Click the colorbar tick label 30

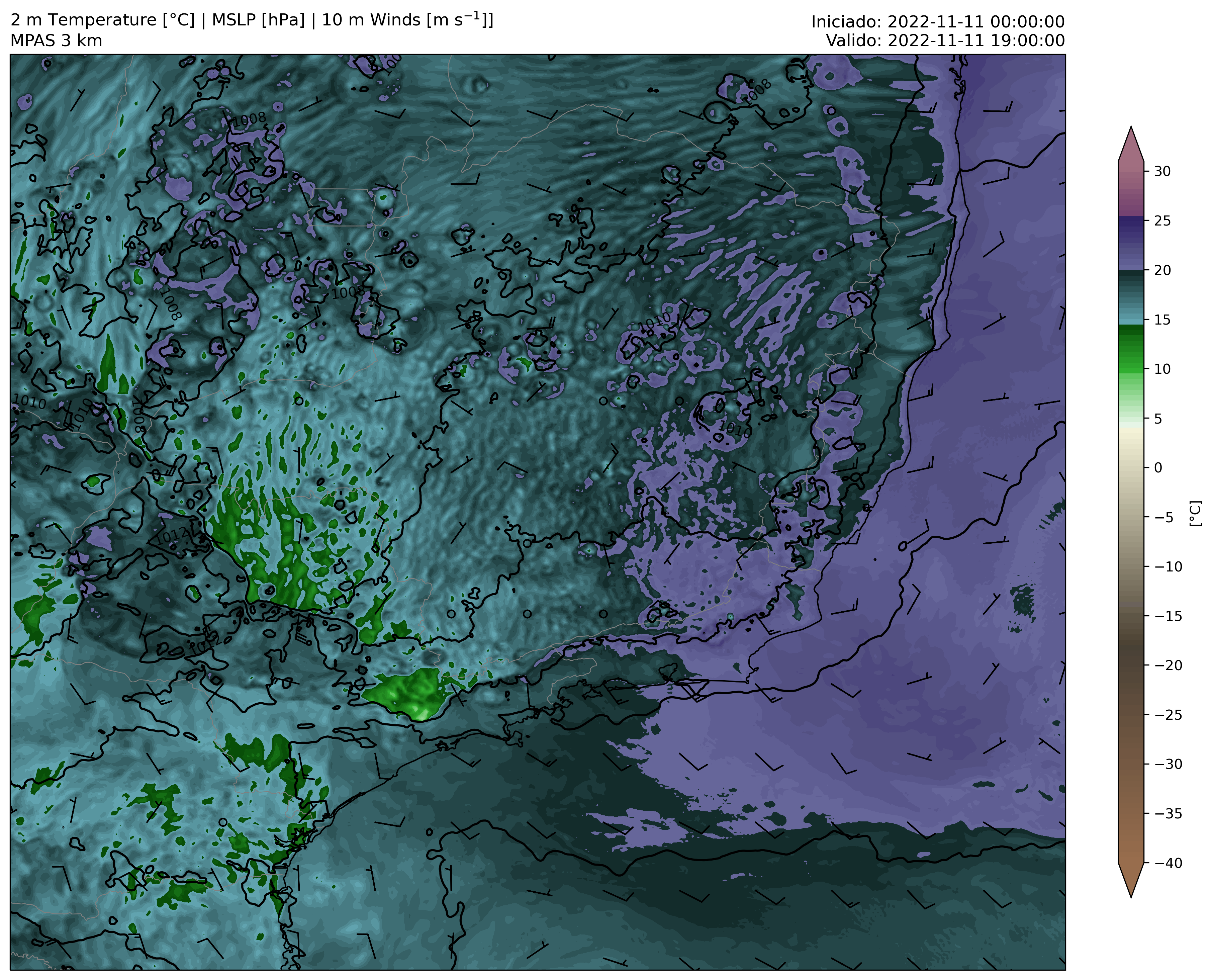pos(1162,171)
